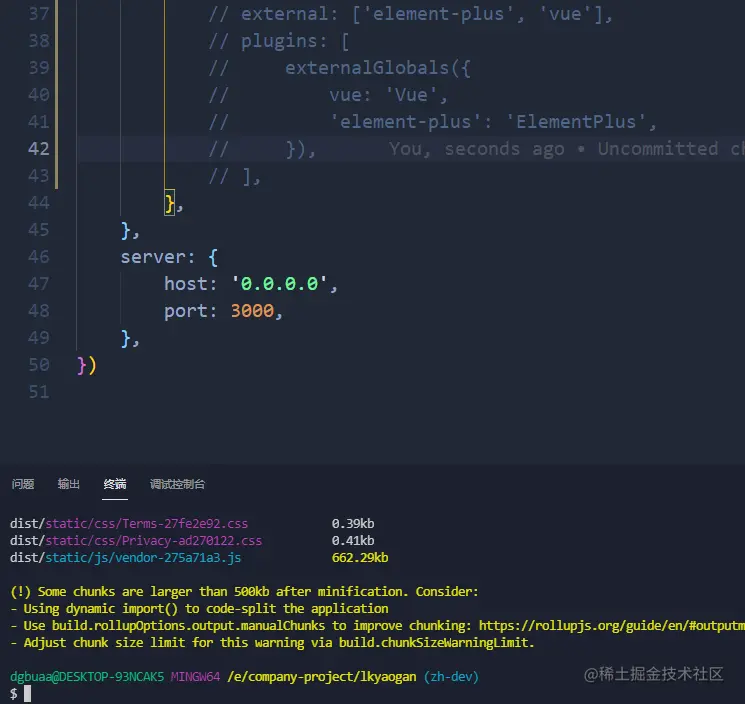Click the commented vue: 'Vue' line
The height and width of the screenshot is (704, 745).
click(x=388, y=95)
